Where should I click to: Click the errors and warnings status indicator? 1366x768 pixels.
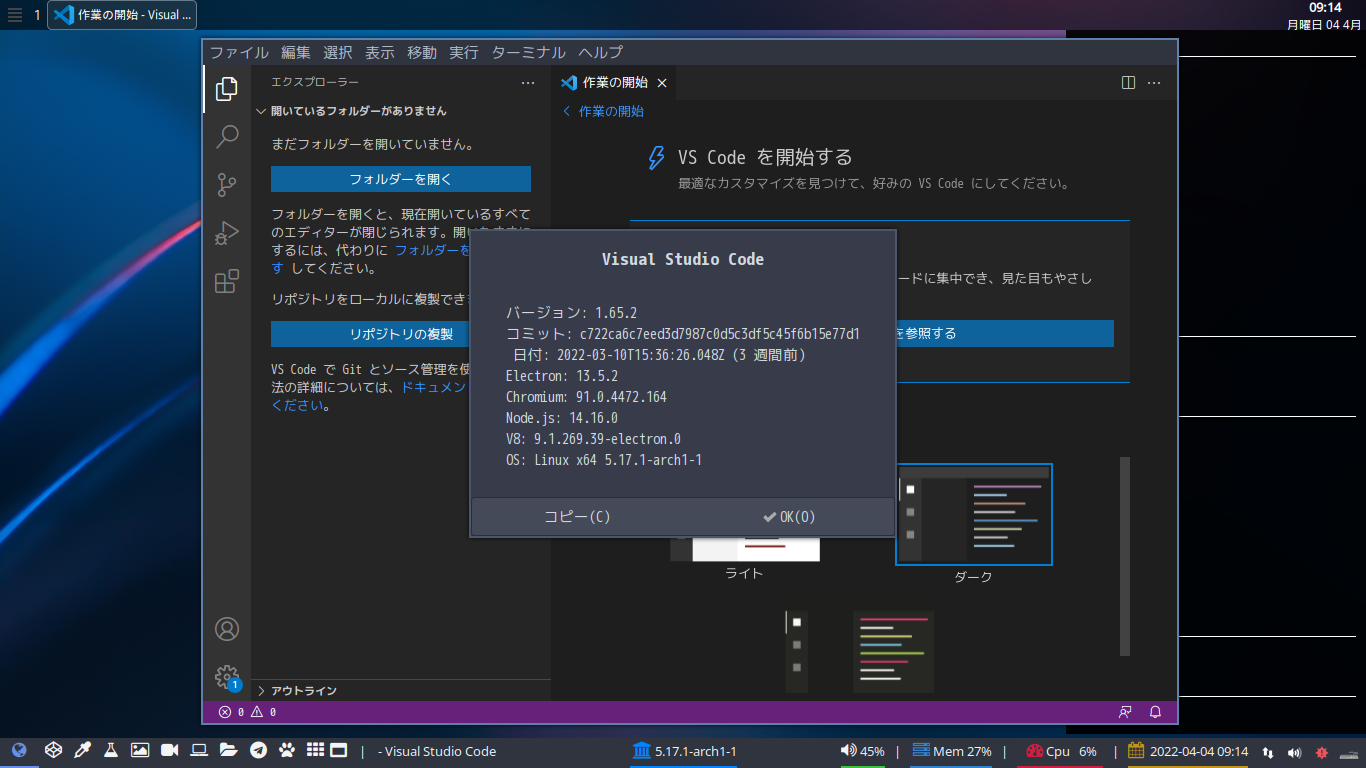pyautogui.click(x=247, y=712)
